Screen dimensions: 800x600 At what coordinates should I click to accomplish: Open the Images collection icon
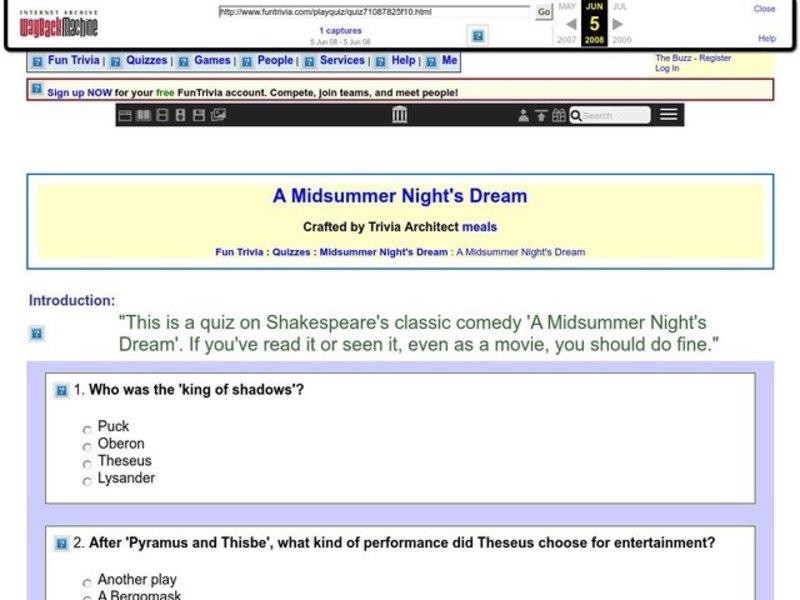217,114
